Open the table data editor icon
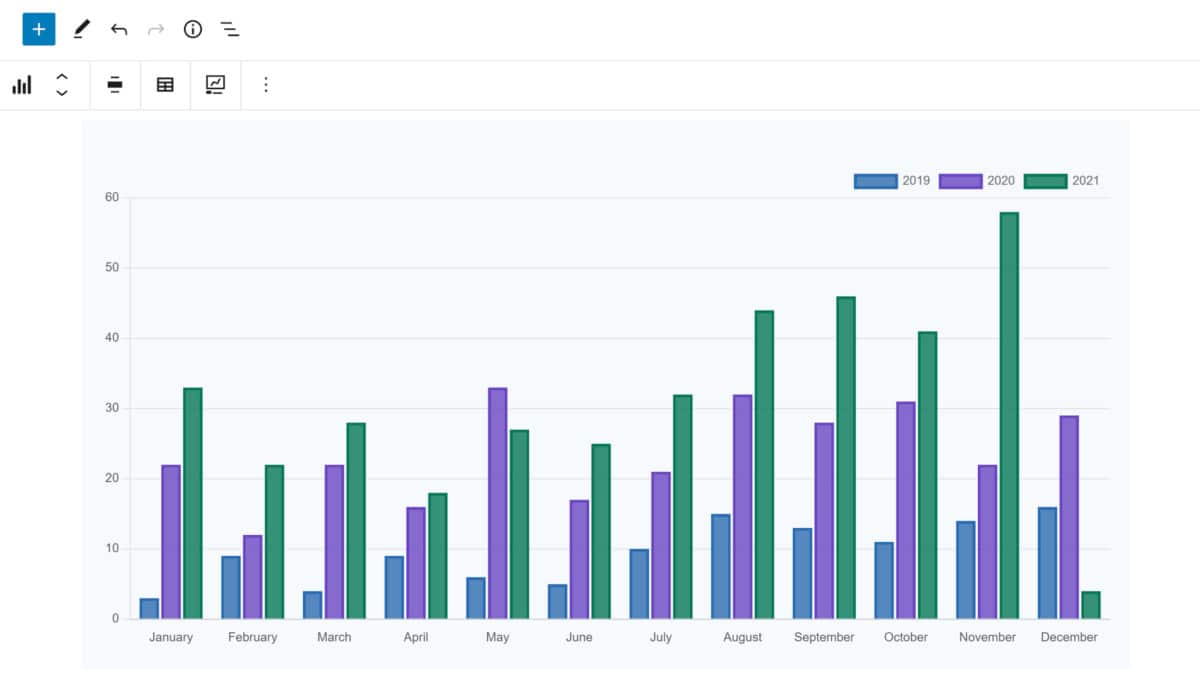This screenshot has height=675, width=1200. [165, 85]
